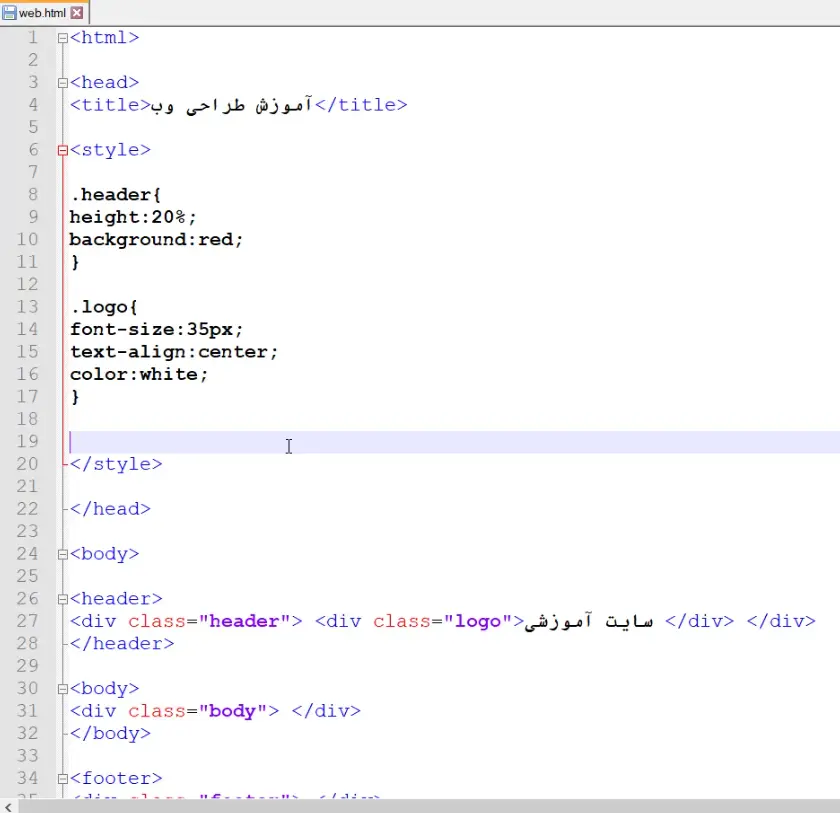Click the closing </body> tag on line 32

pyautogui.click(x=110, y=733)
